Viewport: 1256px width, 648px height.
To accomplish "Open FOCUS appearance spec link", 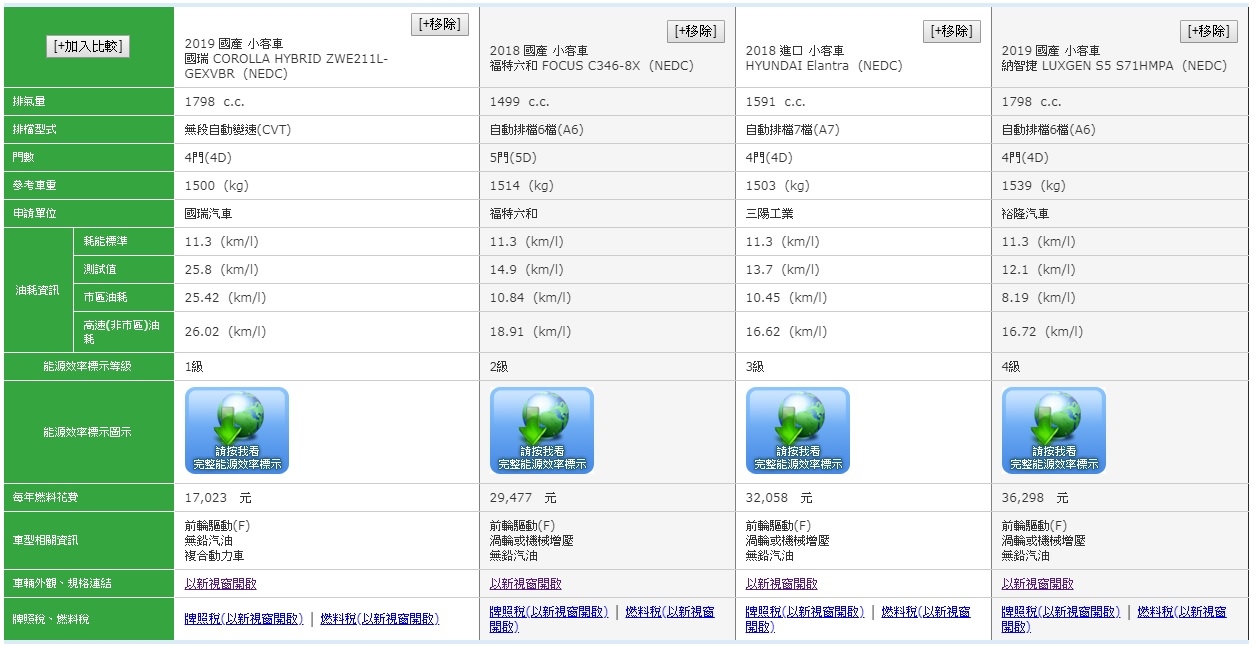I will pyautogui.click(x=526, y=584).
